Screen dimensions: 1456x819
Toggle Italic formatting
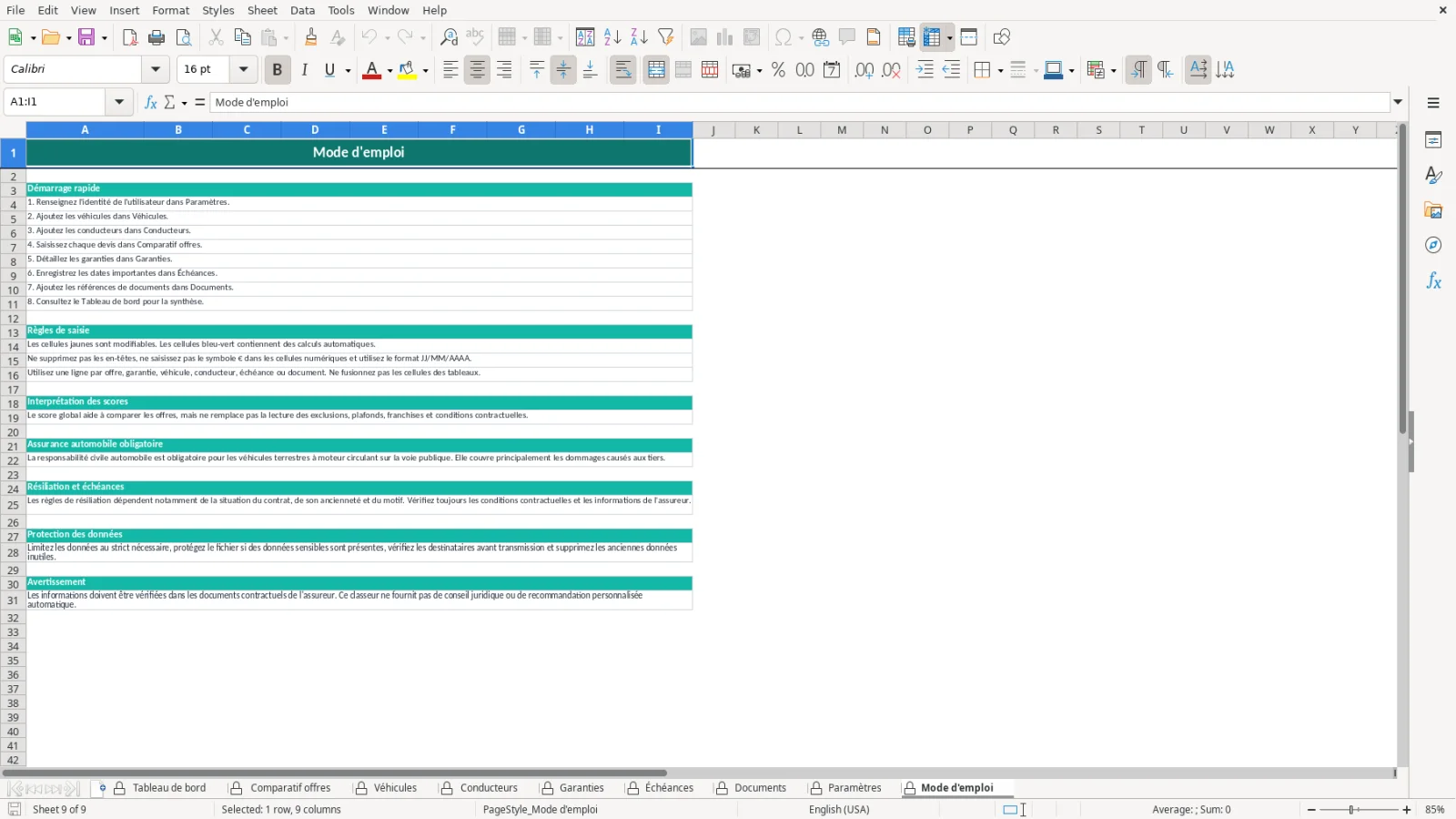point(305,70)
